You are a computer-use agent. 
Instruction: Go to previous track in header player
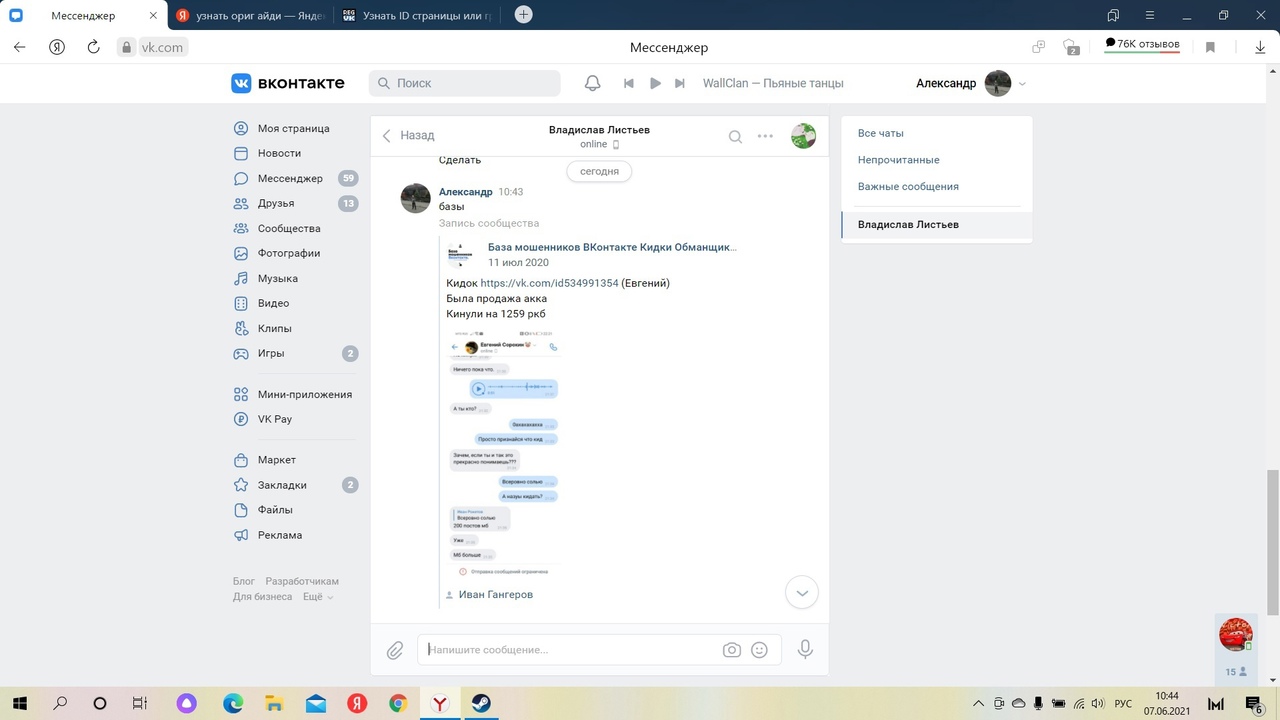pos(629,83)
